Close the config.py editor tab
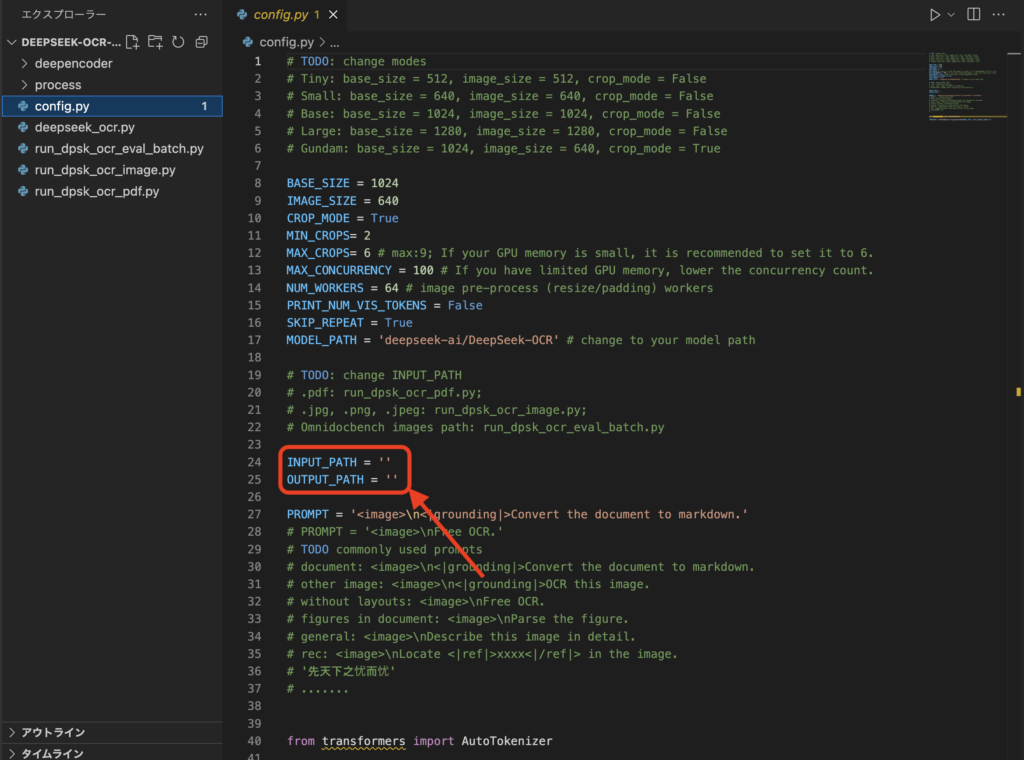The image size is (1024, 760). pyautogui.click(x=334, y=15)
